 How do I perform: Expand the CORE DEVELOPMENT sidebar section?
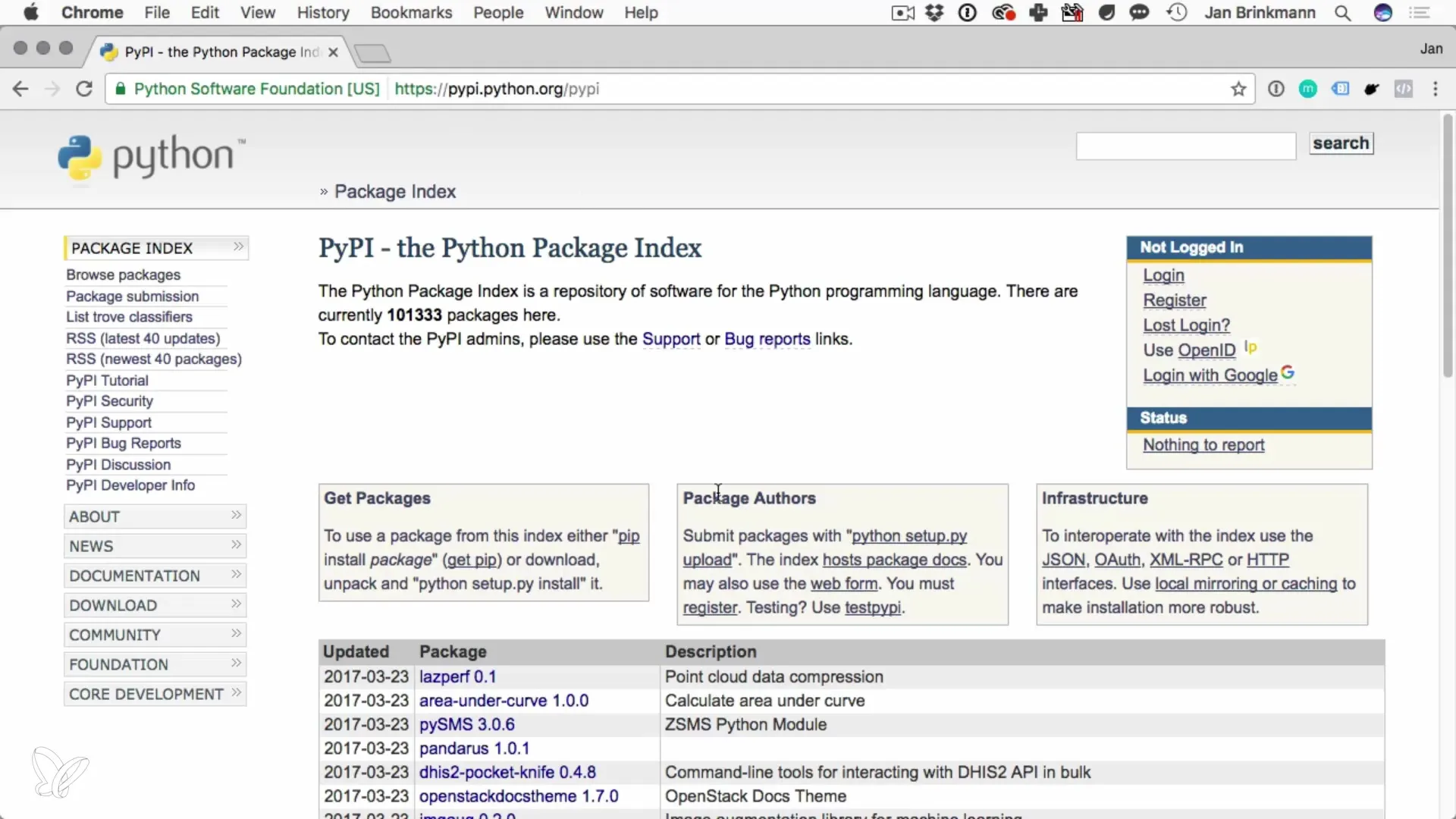point(155,694)
